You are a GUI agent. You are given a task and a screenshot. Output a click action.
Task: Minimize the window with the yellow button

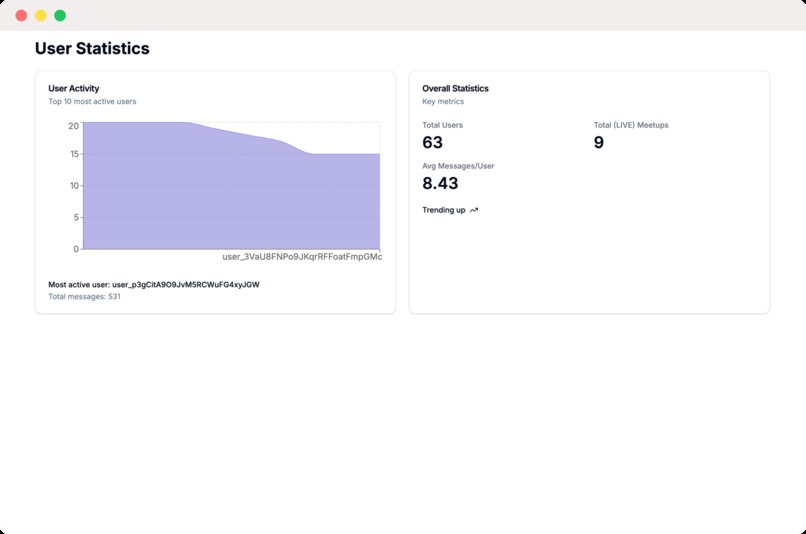(x=41, y=15)
